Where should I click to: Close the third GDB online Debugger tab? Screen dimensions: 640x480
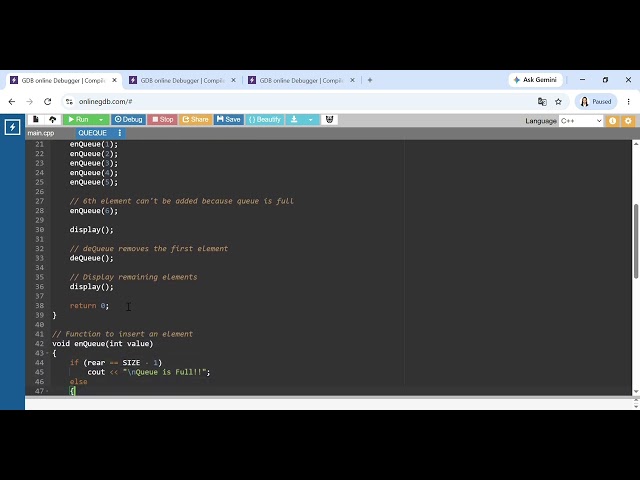click(352, 80)
